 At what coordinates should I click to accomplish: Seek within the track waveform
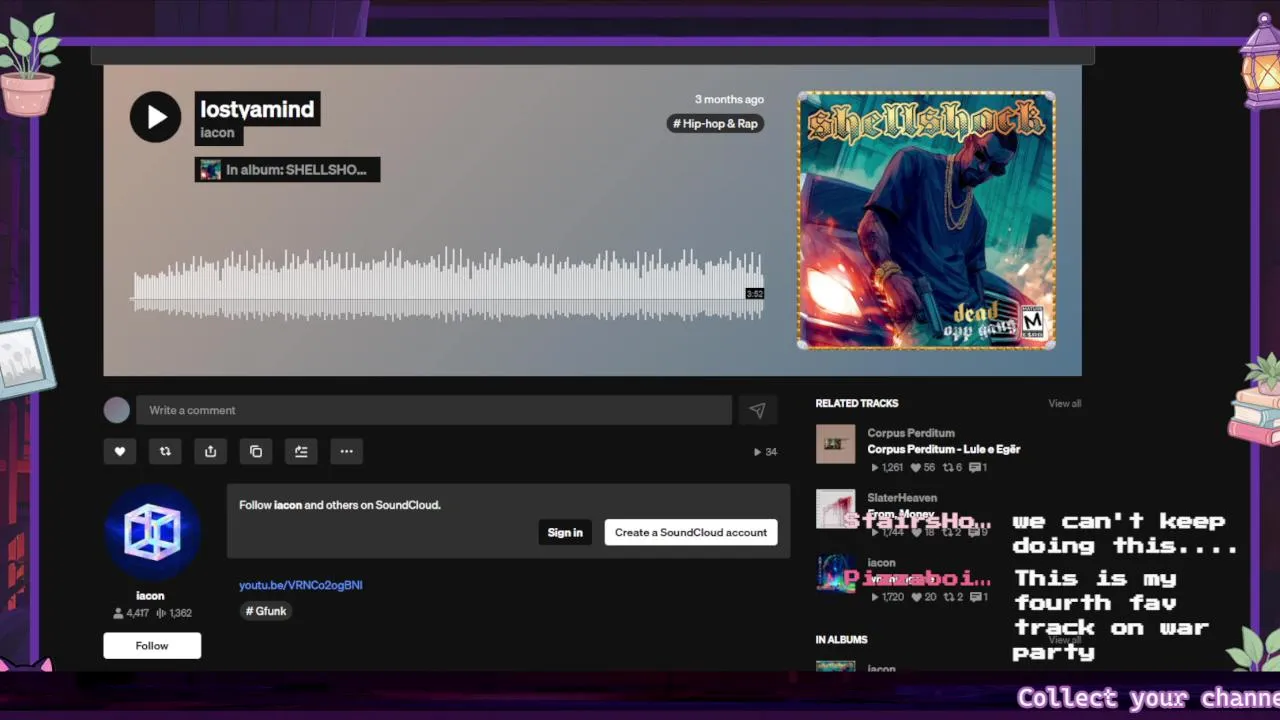tap(448, 285)
